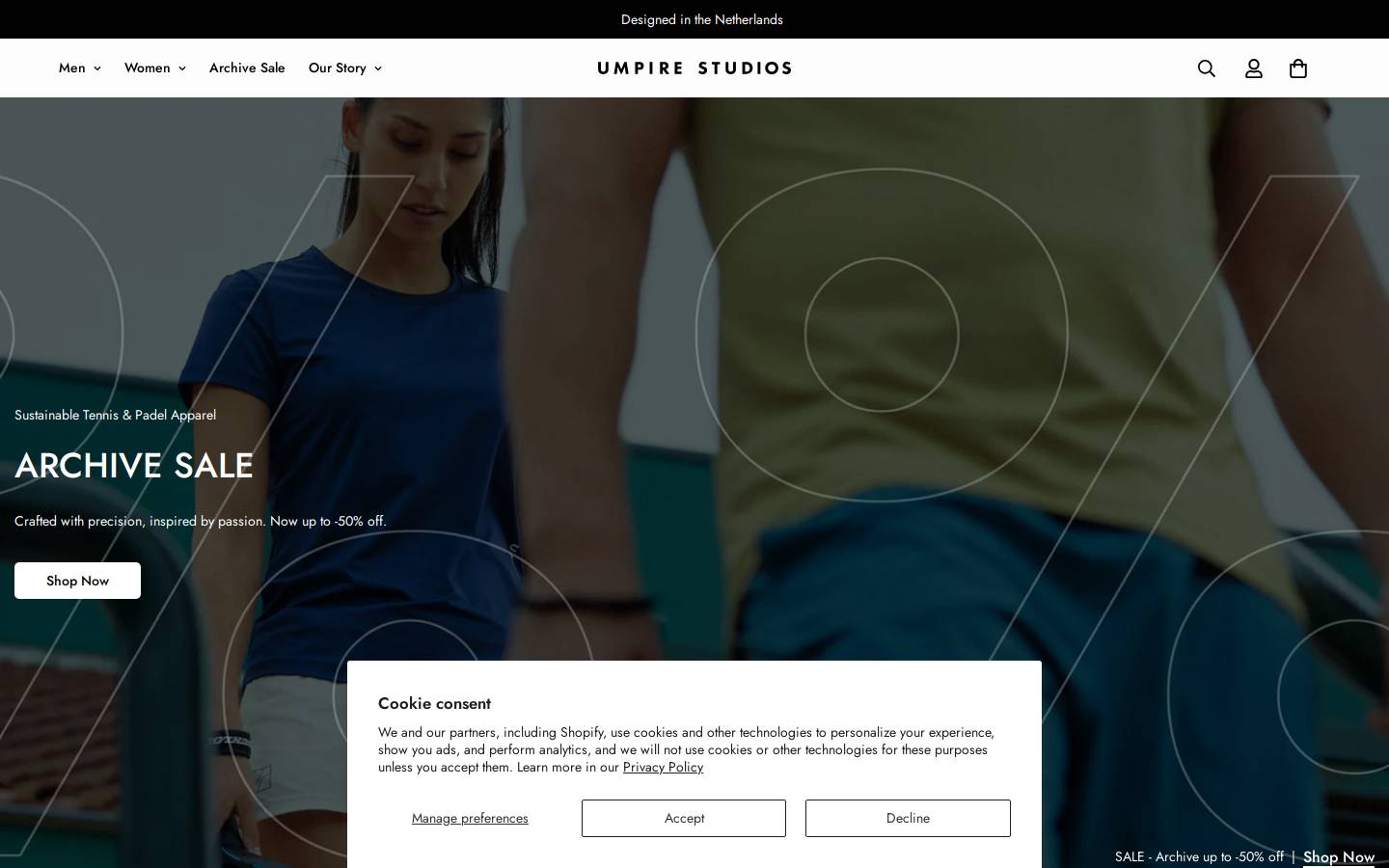
Task: Open the account login icon
Action: coord(1254,68)
